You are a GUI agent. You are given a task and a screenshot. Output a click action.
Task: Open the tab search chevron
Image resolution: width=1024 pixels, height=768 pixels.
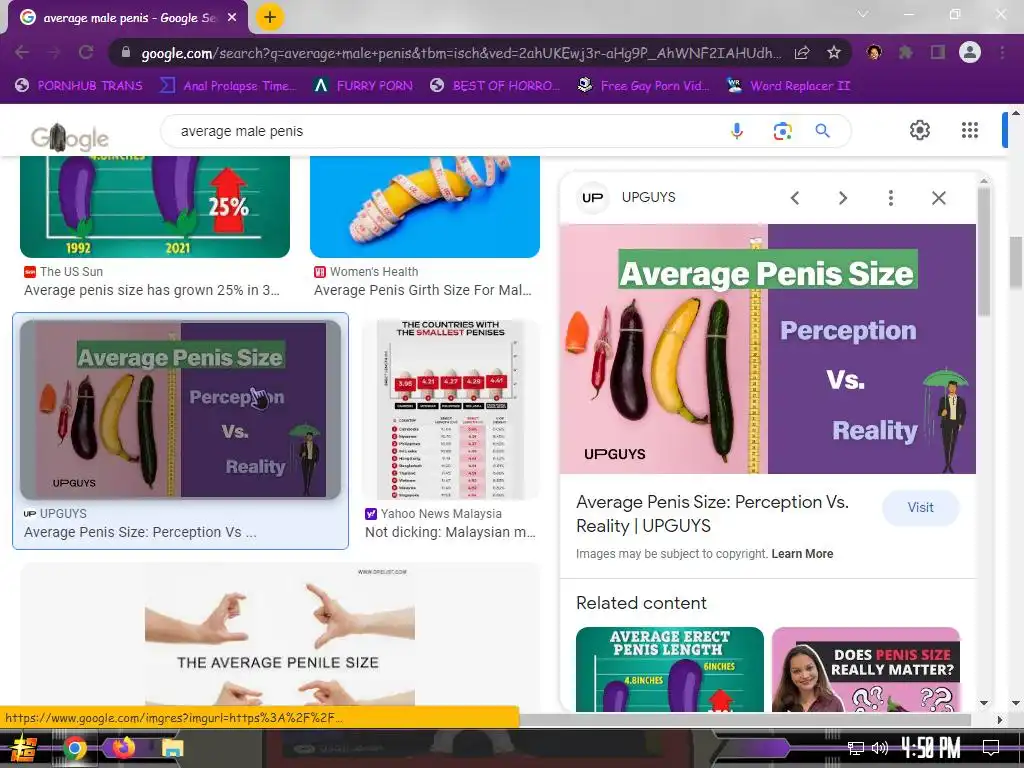click(863, 14)
